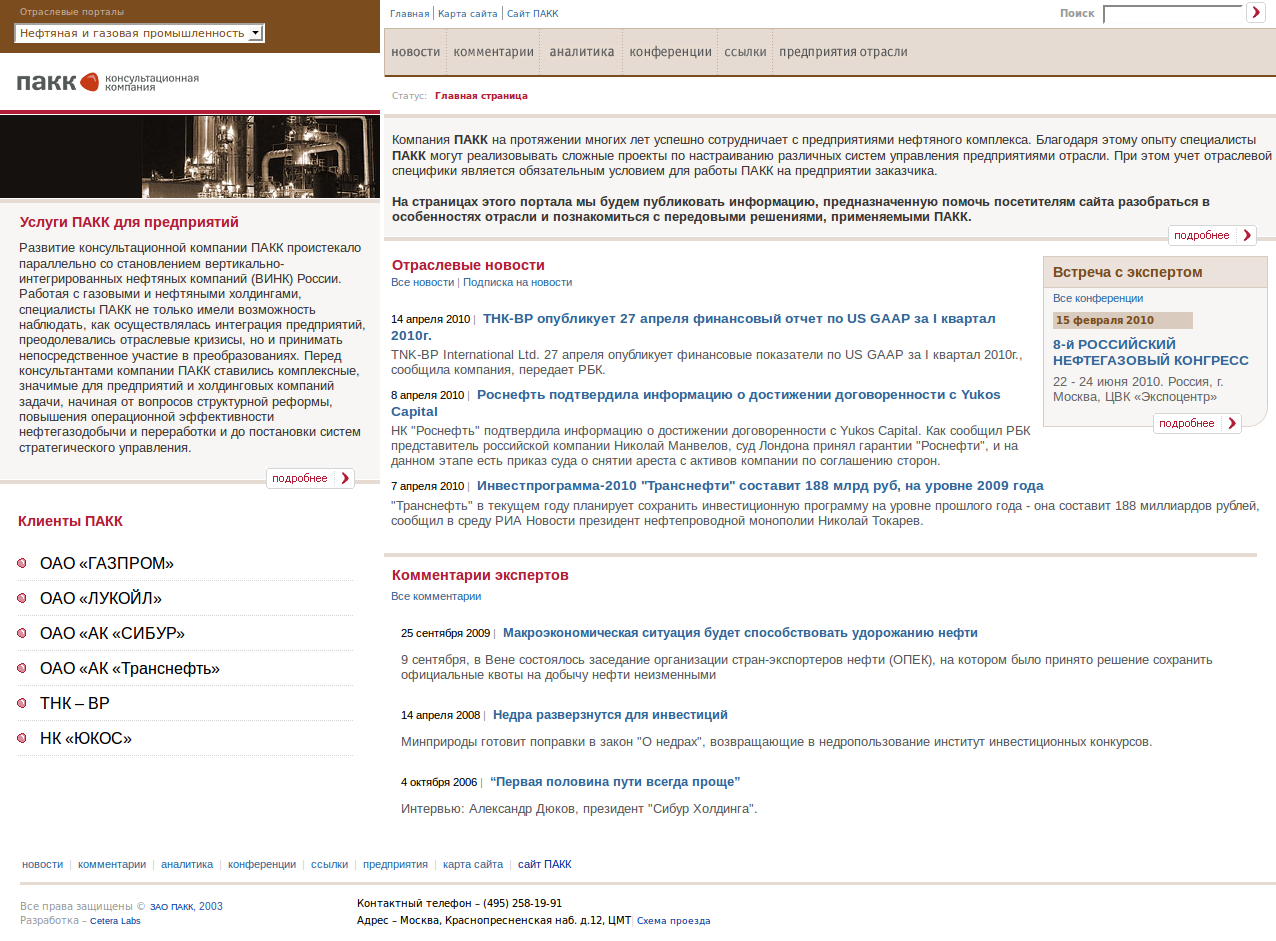This screenshot has height=941, width=1276.
Task: Click the bullet icon beside НК «ЮКОС»
Action: click(x=22, y=739)
